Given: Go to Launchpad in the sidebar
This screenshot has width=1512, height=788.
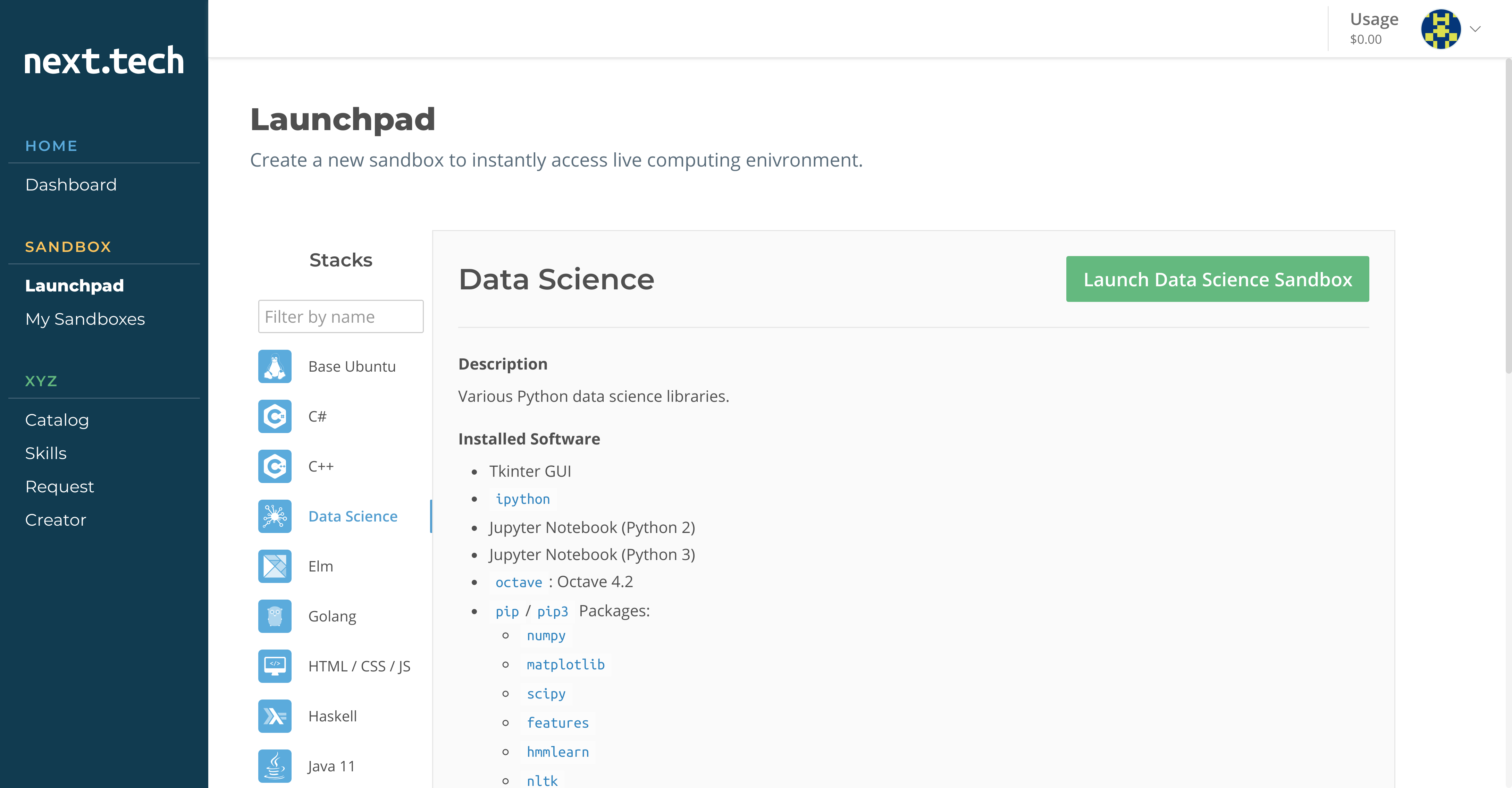Looking at the screenshot, I should click(75, 286).
